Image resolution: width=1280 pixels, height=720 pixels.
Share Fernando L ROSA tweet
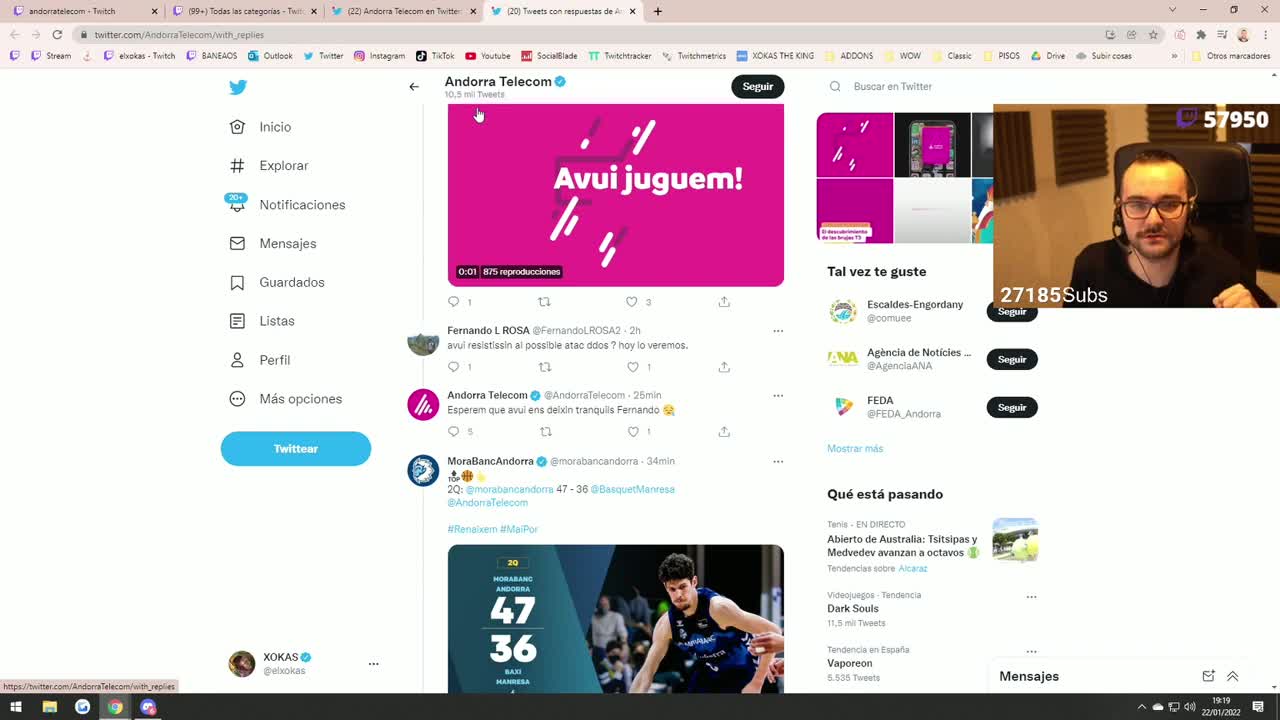pyautogui.click(x=724, y=367)
